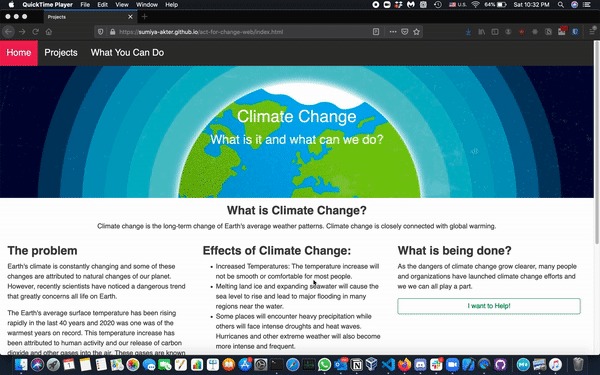The height and width of the screenshot is (375, 600).
Task: Click the Malwarebytes menu bar icon
Action: pyautogui.click(x=411, y=5)
